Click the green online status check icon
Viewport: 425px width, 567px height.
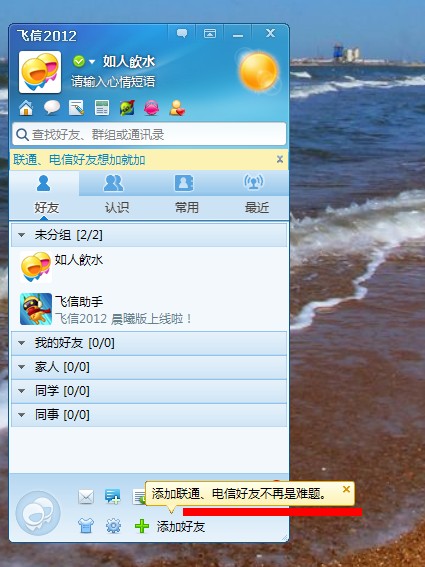79,61
